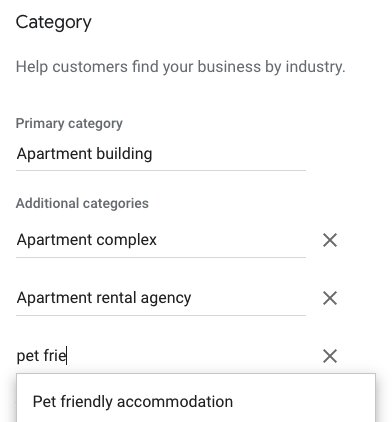
Task: Focus the Apartment complex category field
Action: 161,240
